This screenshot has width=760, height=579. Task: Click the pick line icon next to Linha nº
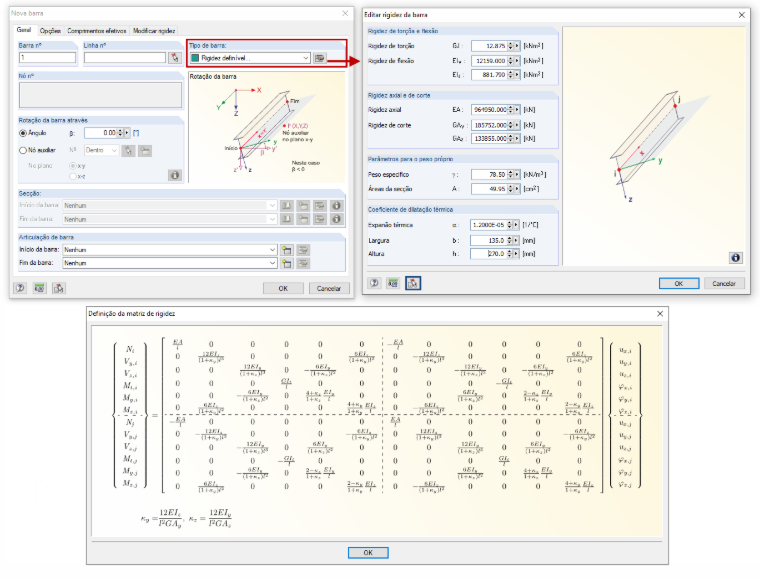(x=174, y=58)
